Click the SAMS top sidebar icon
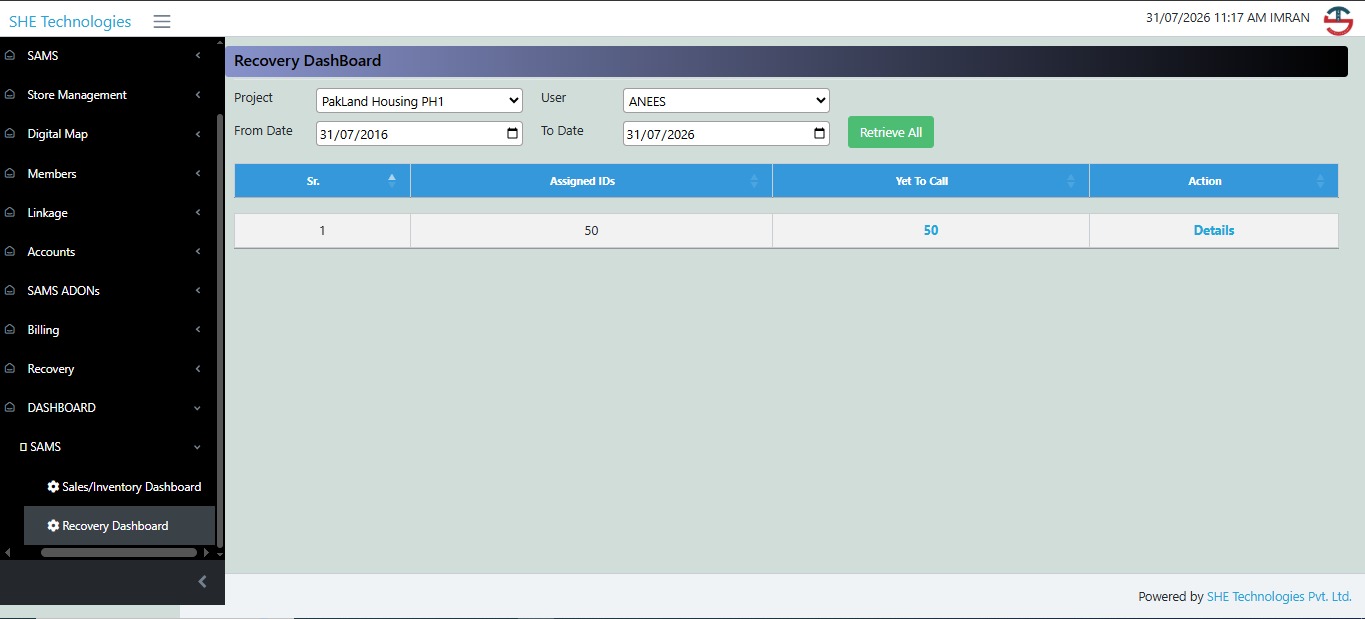The height and width of the screenshot is (619, 1365). click(x=10, y=56)
